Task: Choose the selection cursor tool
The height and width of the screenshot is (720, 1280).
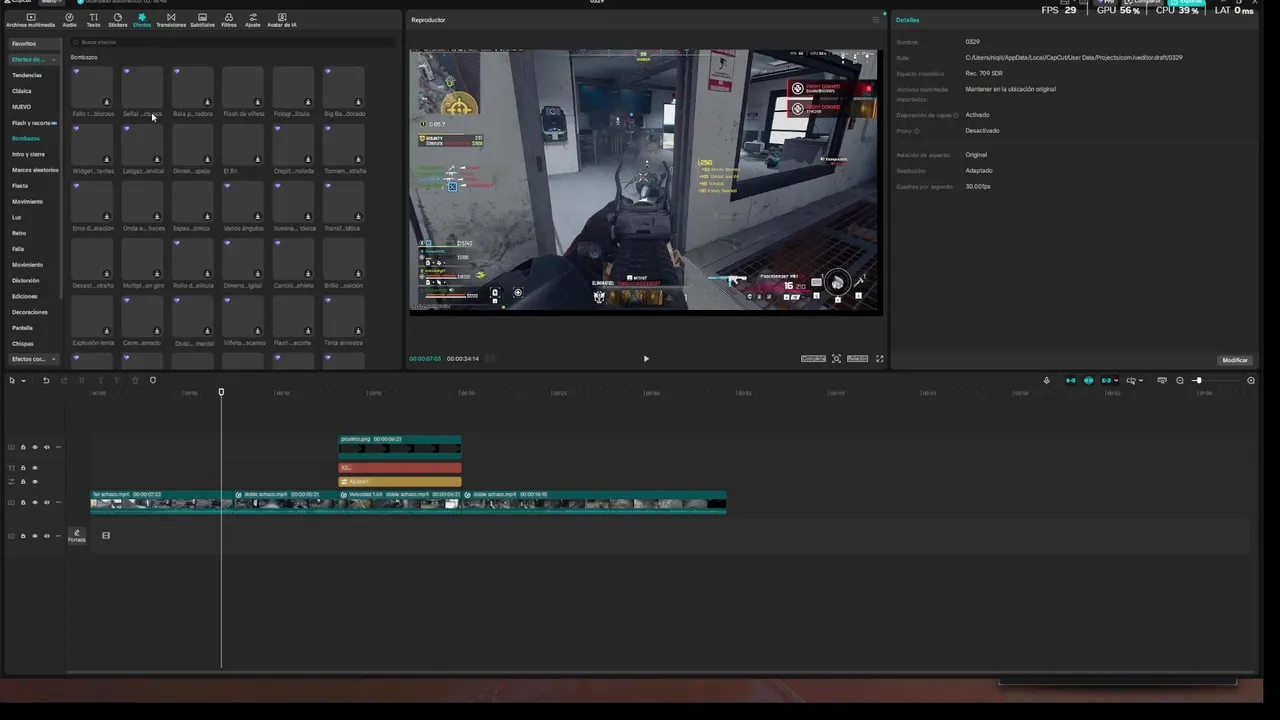Action: [12, 380]
